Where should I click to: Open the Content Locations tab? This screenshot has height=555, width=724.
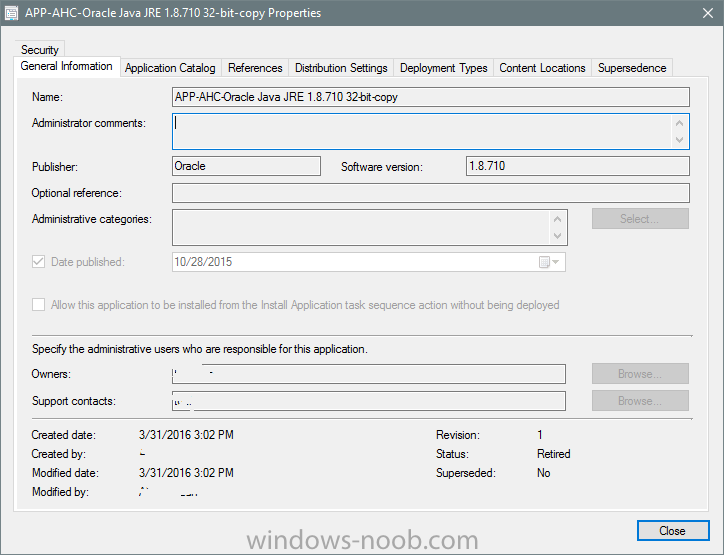[542, 68]
